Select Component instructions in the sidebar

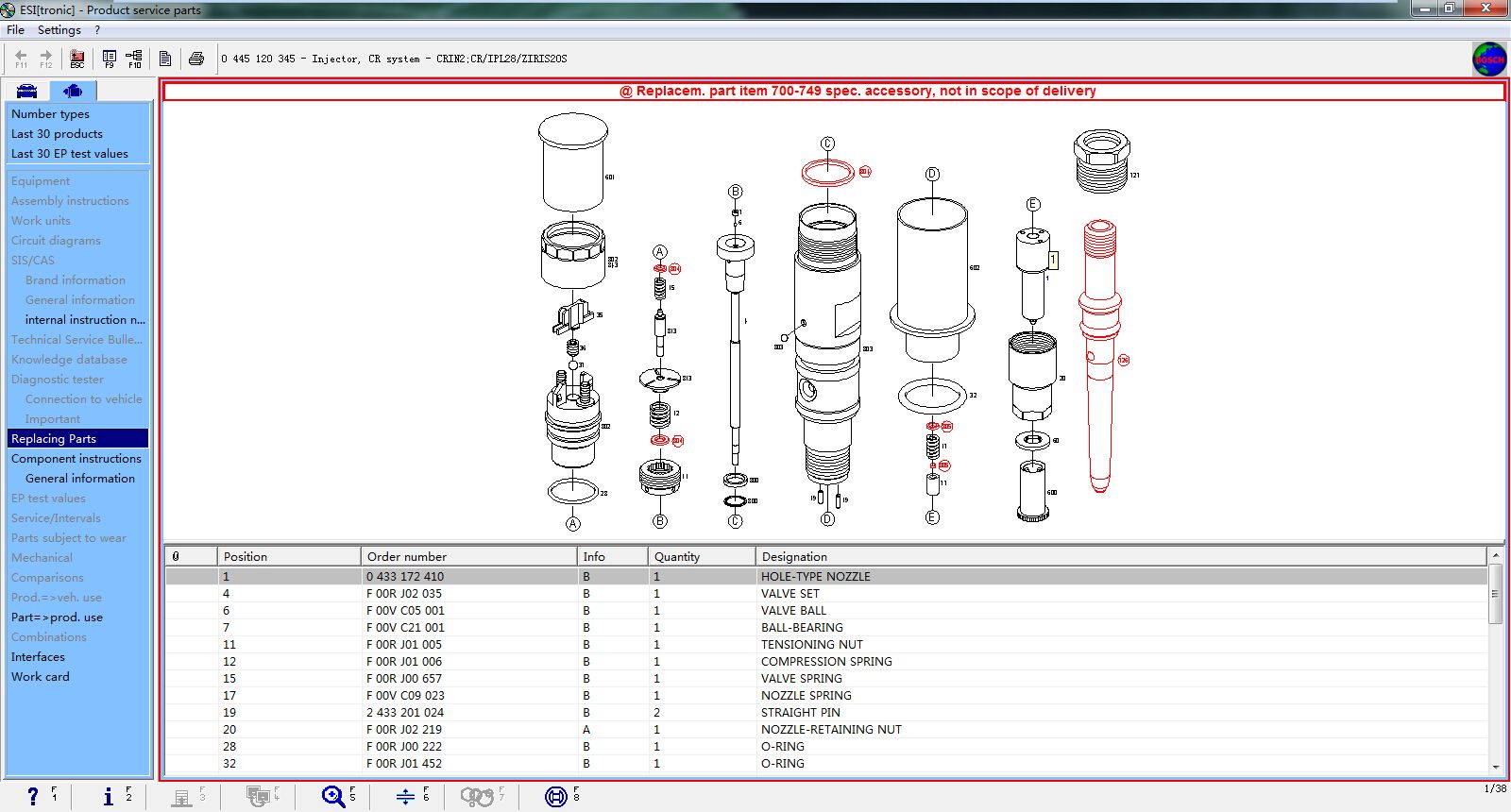pyautogui.click(x=76, y=459)
